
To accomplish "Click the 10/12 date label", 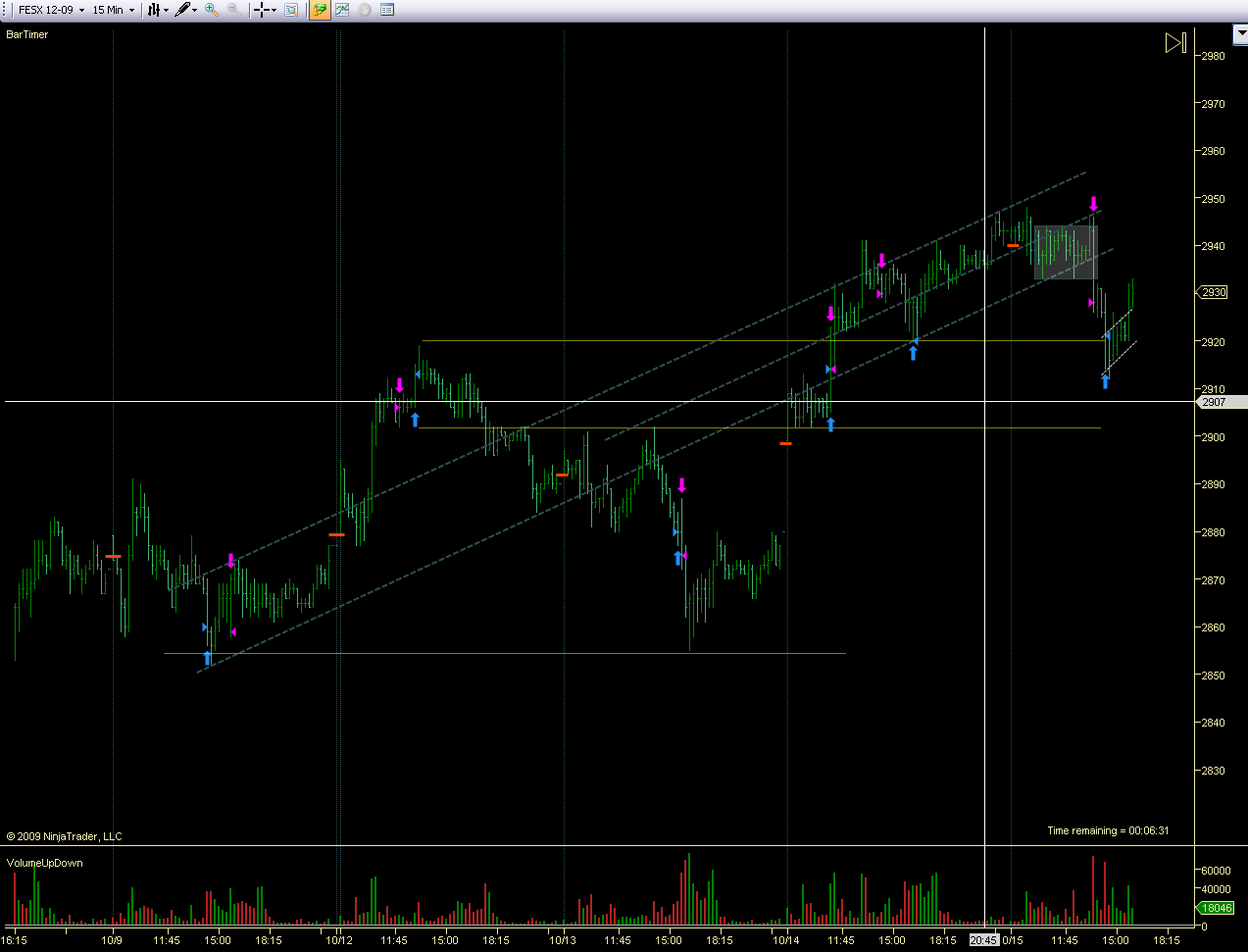I will click(x=339, y=940).
